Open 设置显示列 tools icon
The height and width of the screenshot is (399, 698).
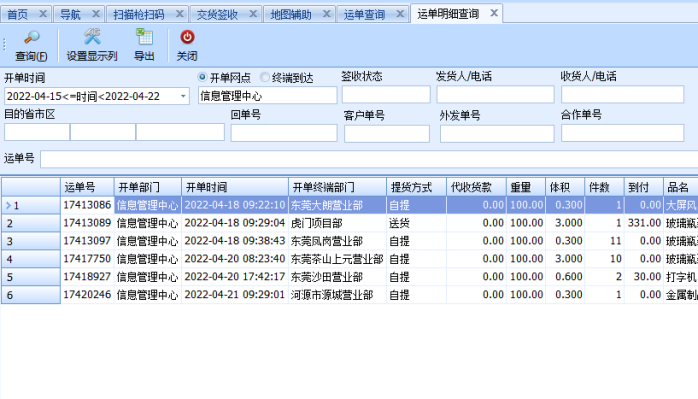(x=92, y=37)
